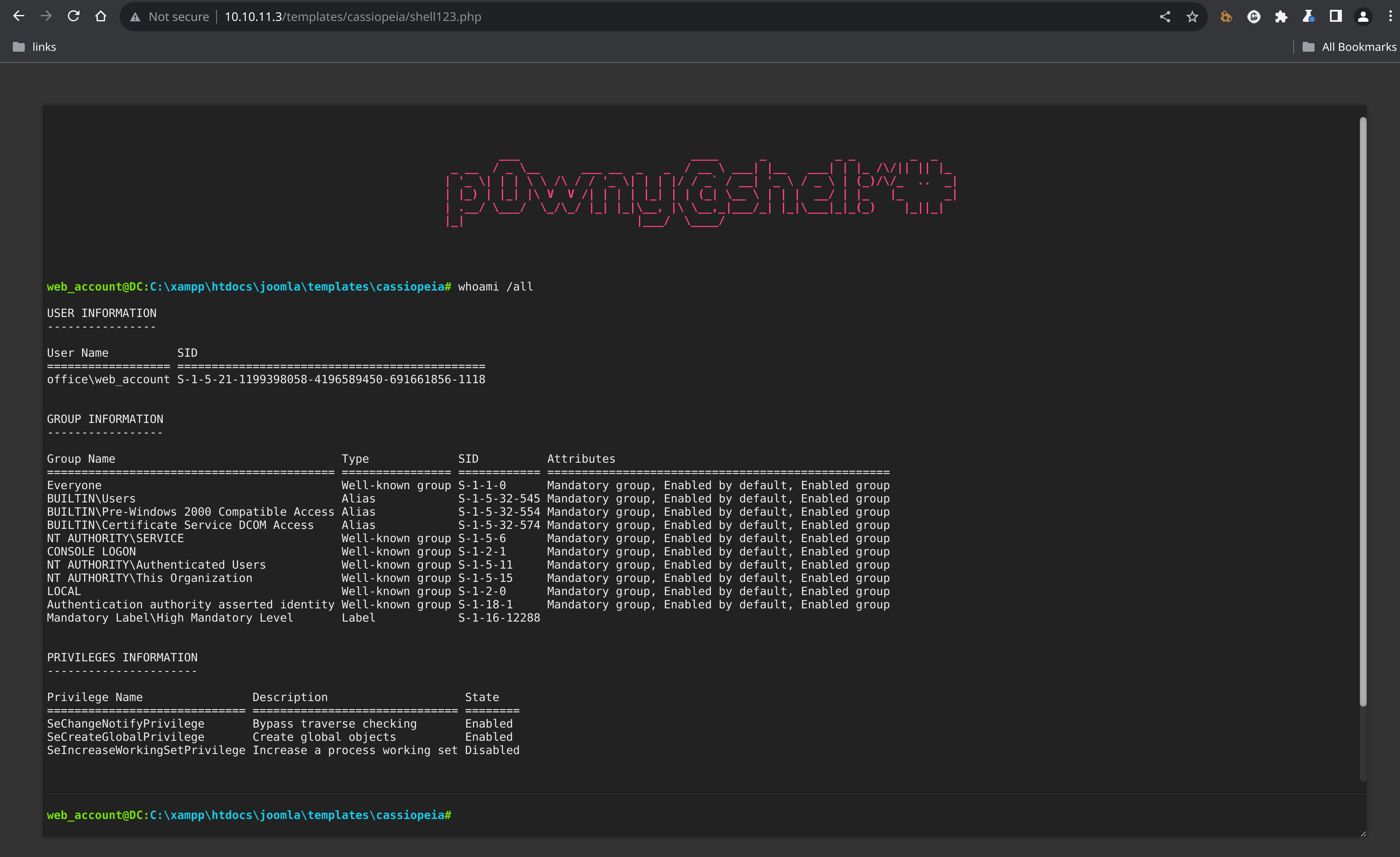Click the terminal vertical scrollbar
1400x857 pixels.
[x=1362, y=412]
